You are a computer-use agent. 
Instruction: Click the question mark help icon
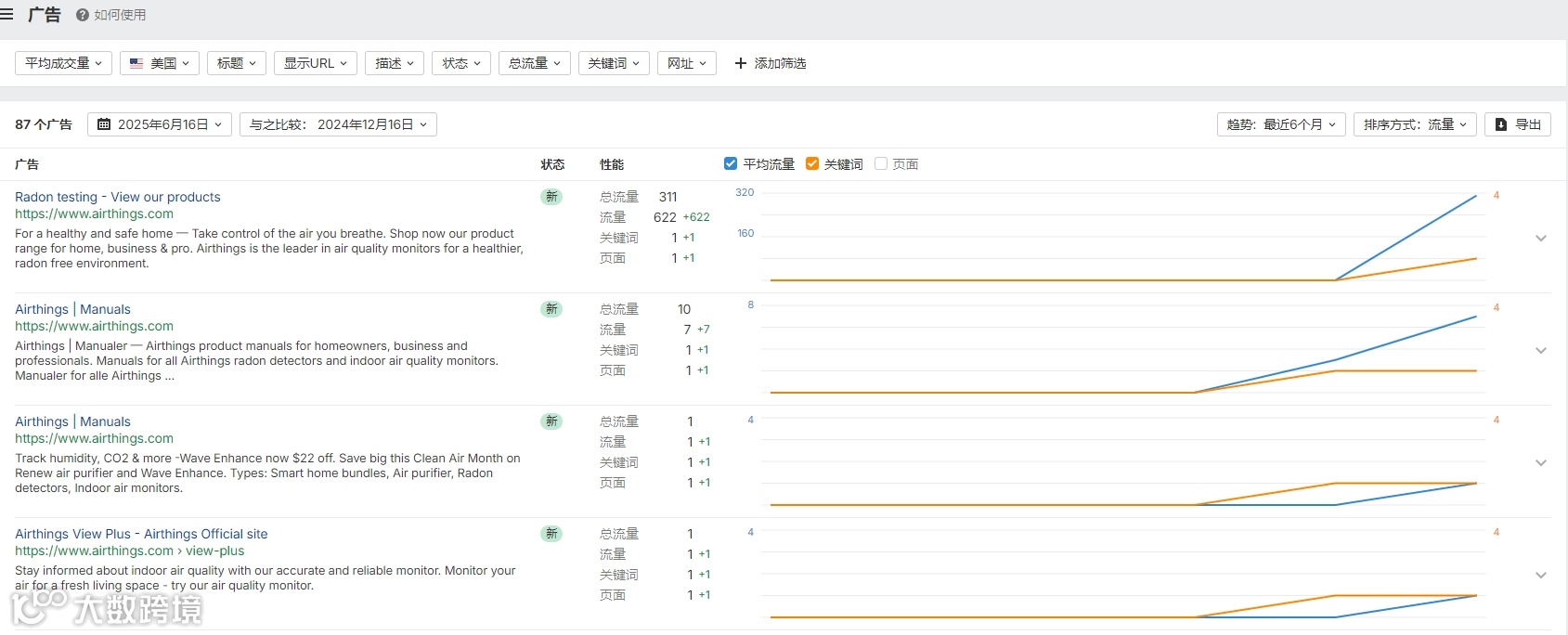coord(83,15)
